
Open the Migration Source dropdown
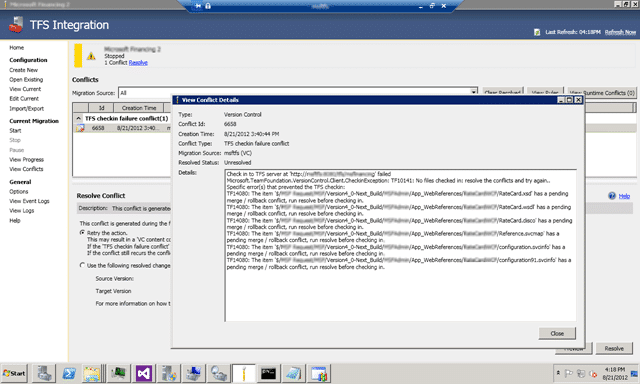(x=473, y=93)
